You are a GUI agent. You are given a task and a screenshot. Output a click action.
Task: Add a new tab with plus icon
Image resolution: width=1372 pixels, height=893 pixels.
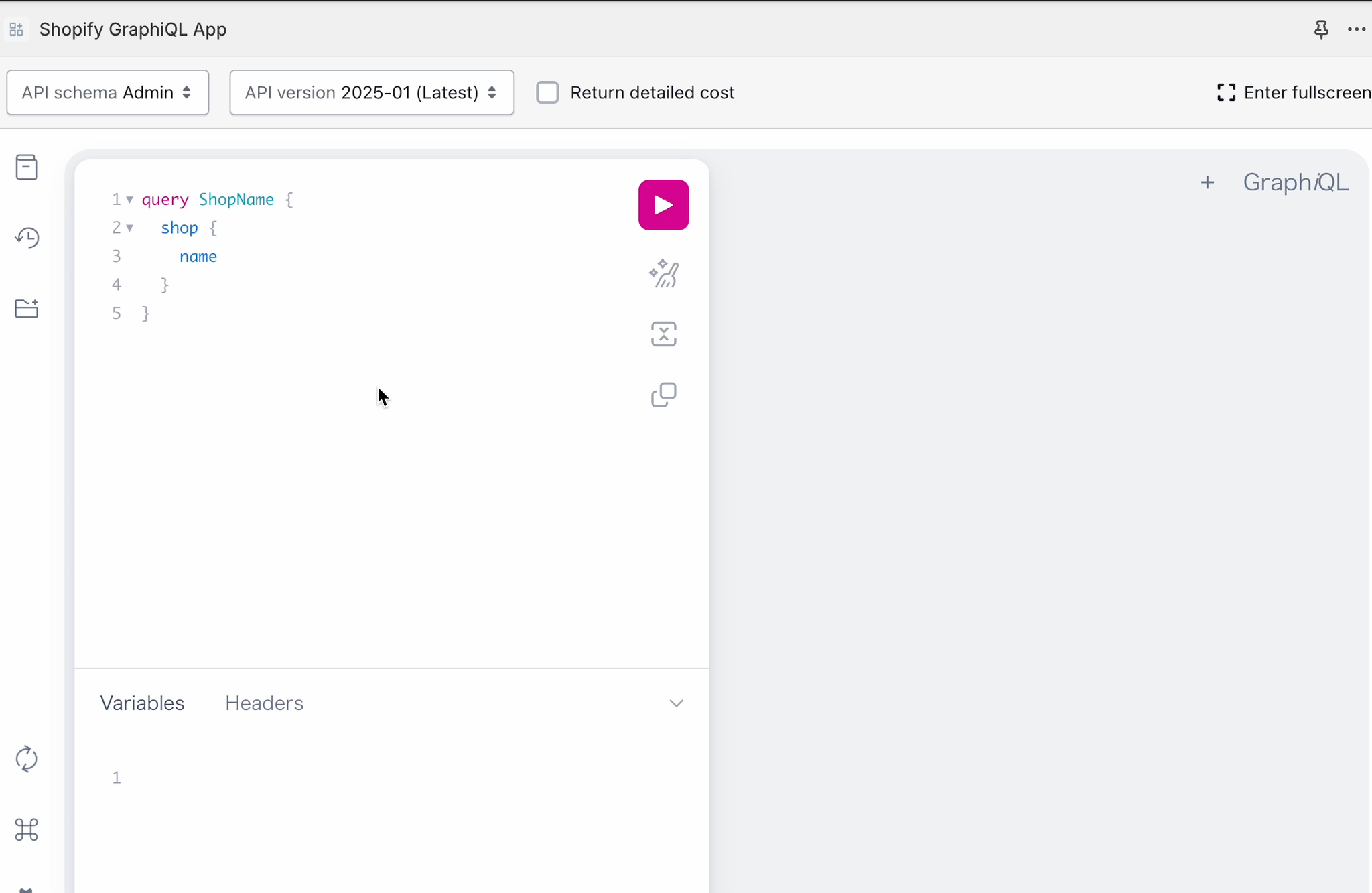click(1207, 182)
